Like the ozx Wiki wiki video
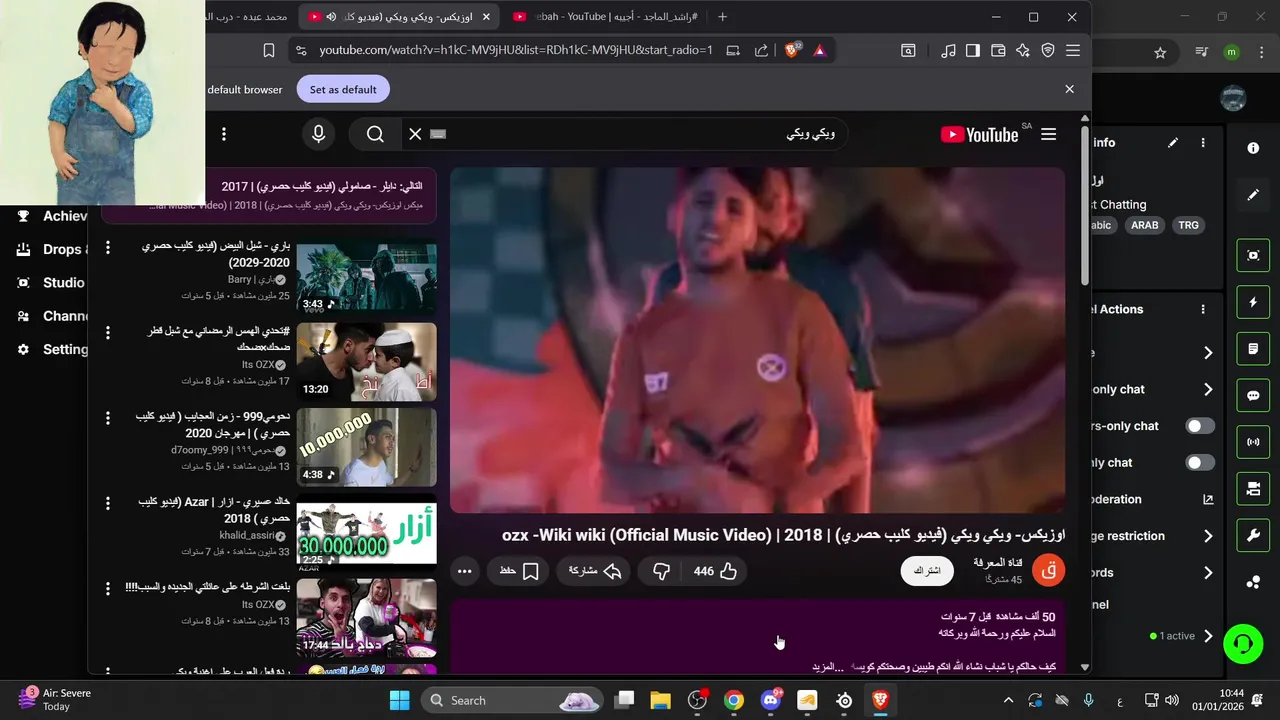 coord(716,571)
